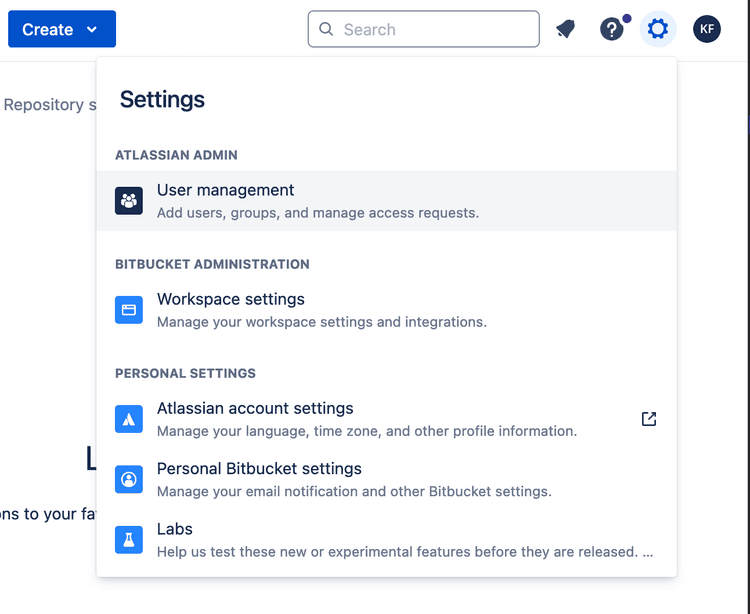Screen dimensions: 750x614
Task: Click the Atlassian logo icon
Action: click(x=129, y=419)
